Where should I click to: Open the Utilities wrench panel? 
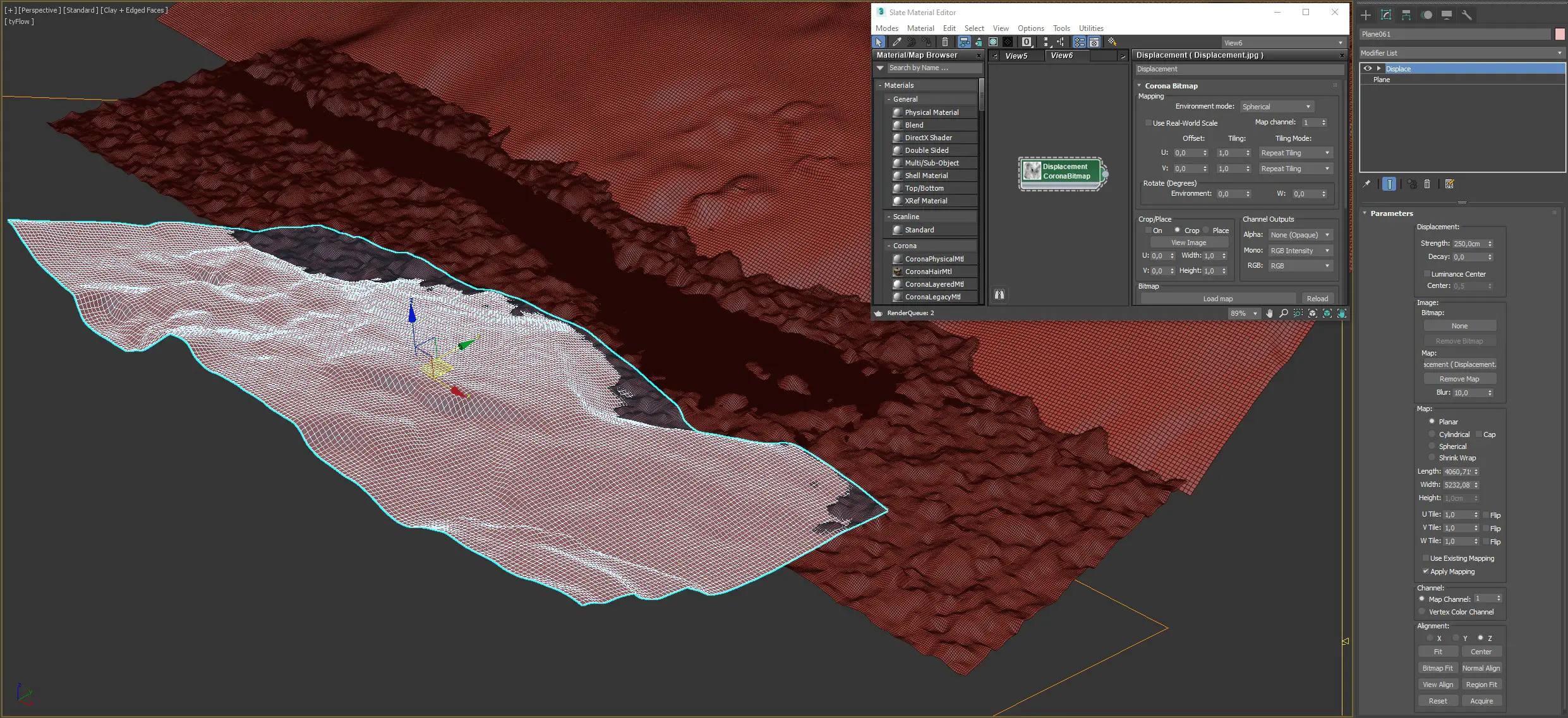tap(1467, 15)
